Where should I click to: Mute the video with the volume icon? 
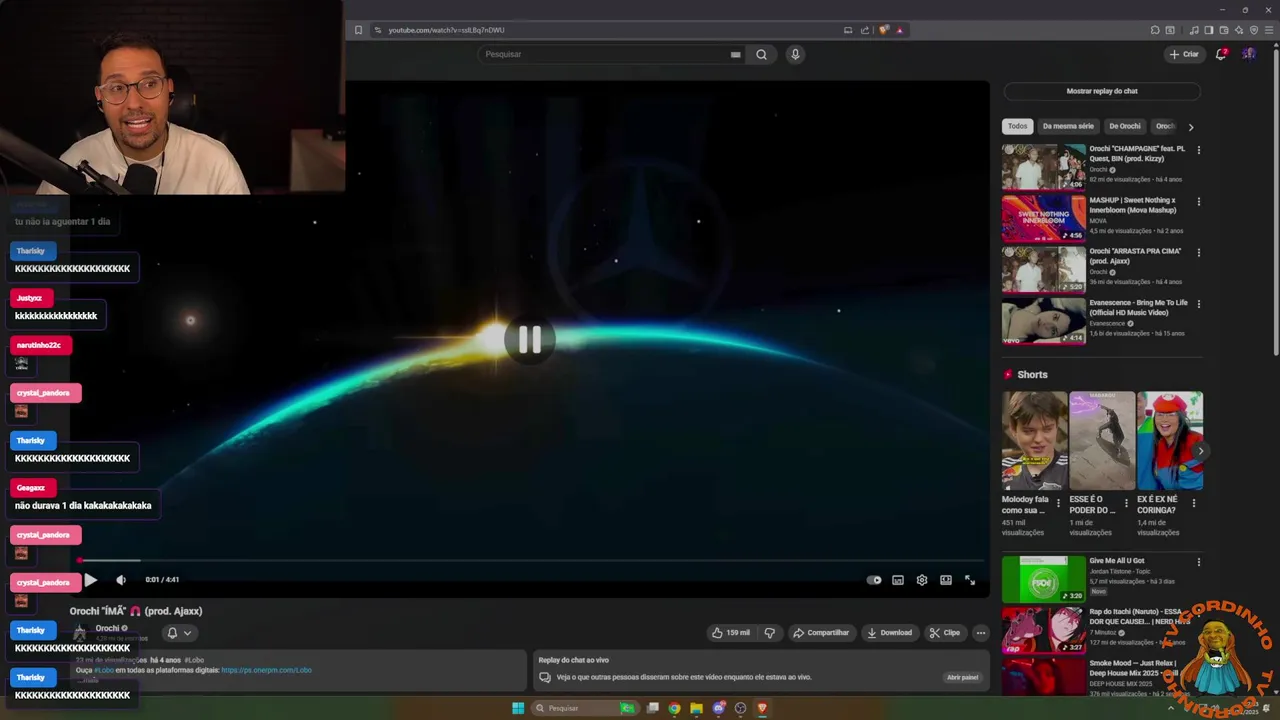click(121, 580)
